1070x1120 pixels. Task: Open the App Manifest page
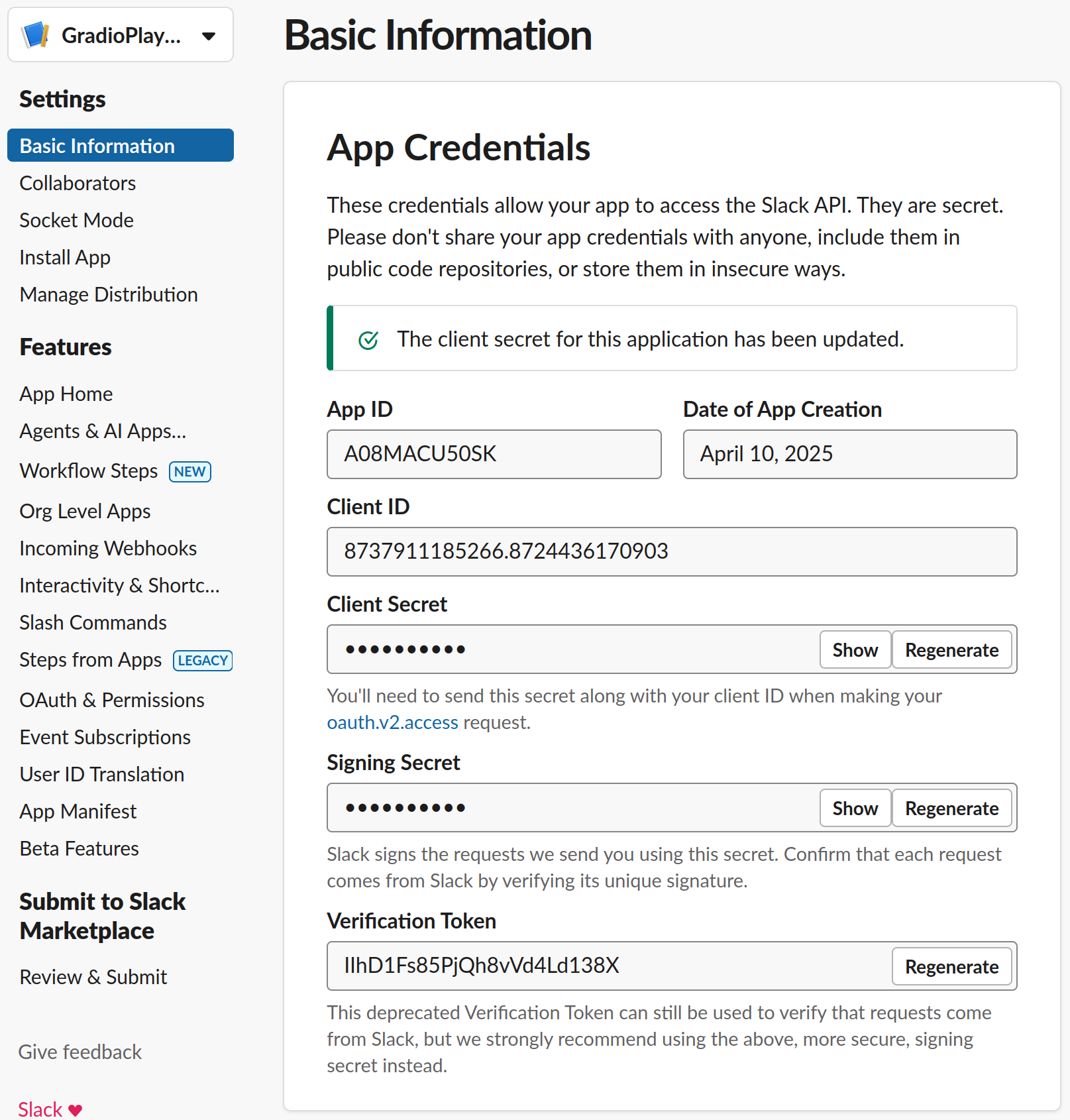pos(78,811)
